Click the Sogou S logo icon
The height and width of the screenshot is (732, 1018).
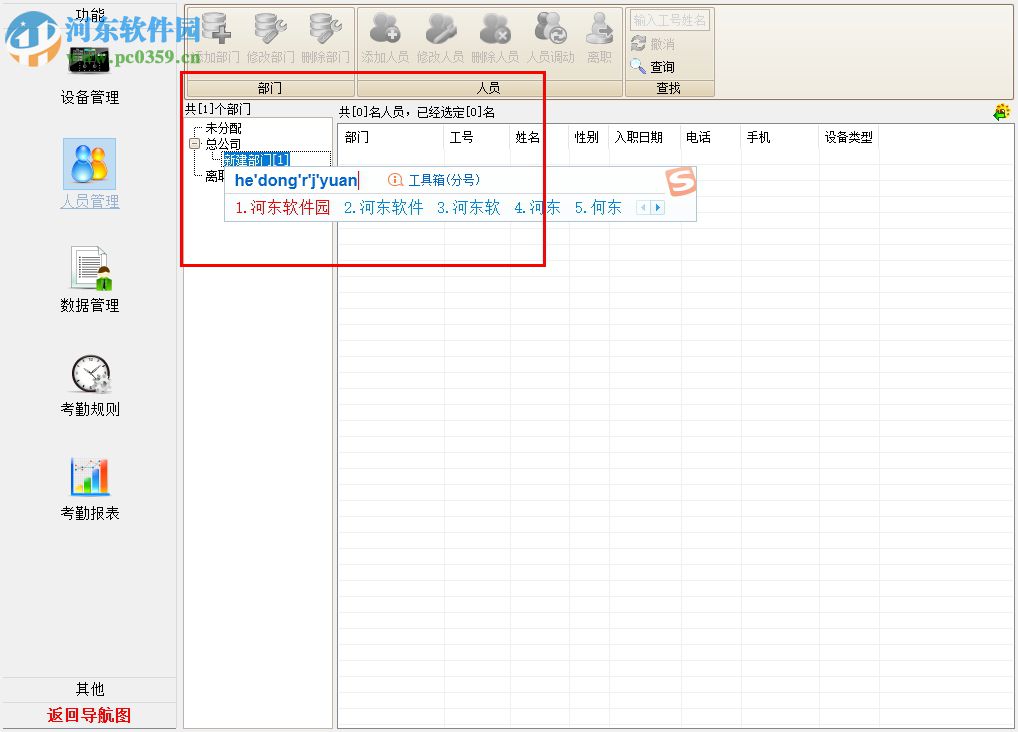680,182
